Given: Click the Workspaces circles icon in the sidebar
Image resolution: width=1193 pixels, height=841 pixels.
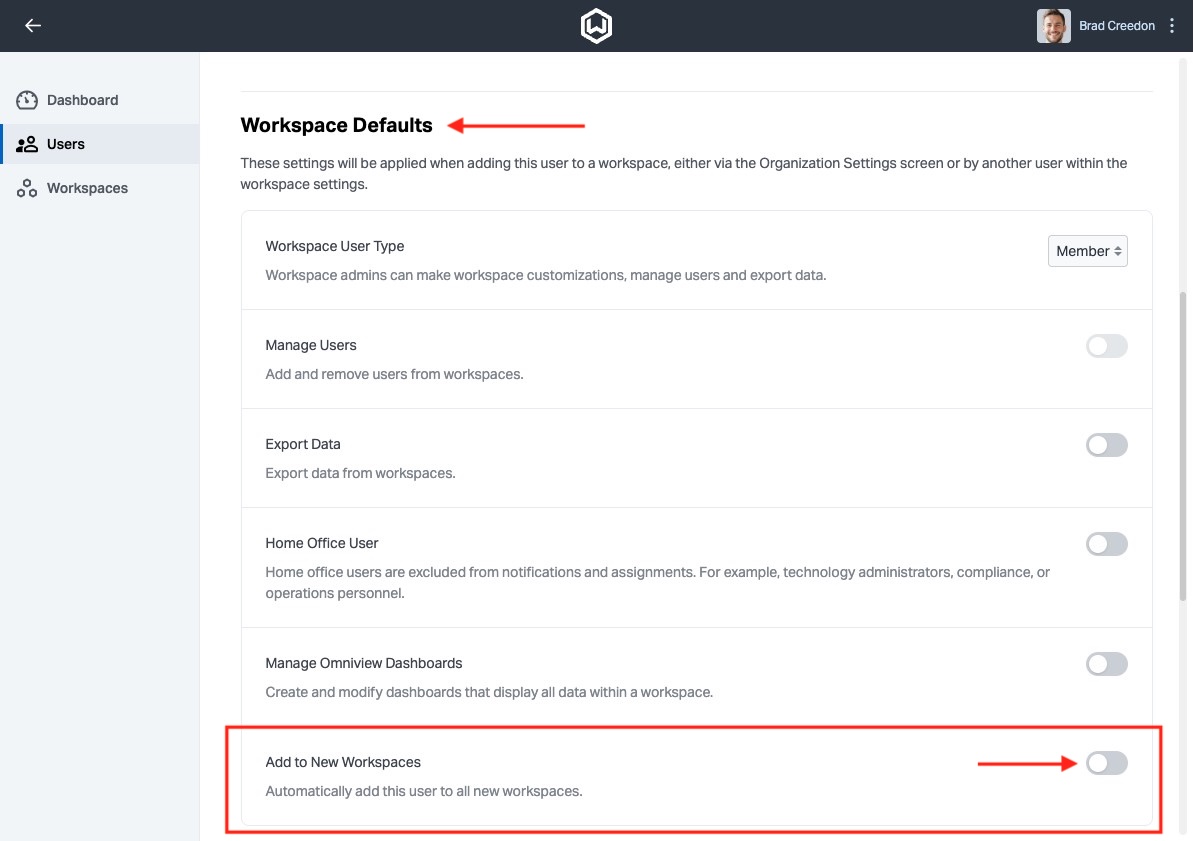Looking at the screenshot, I should coord(27,188).
